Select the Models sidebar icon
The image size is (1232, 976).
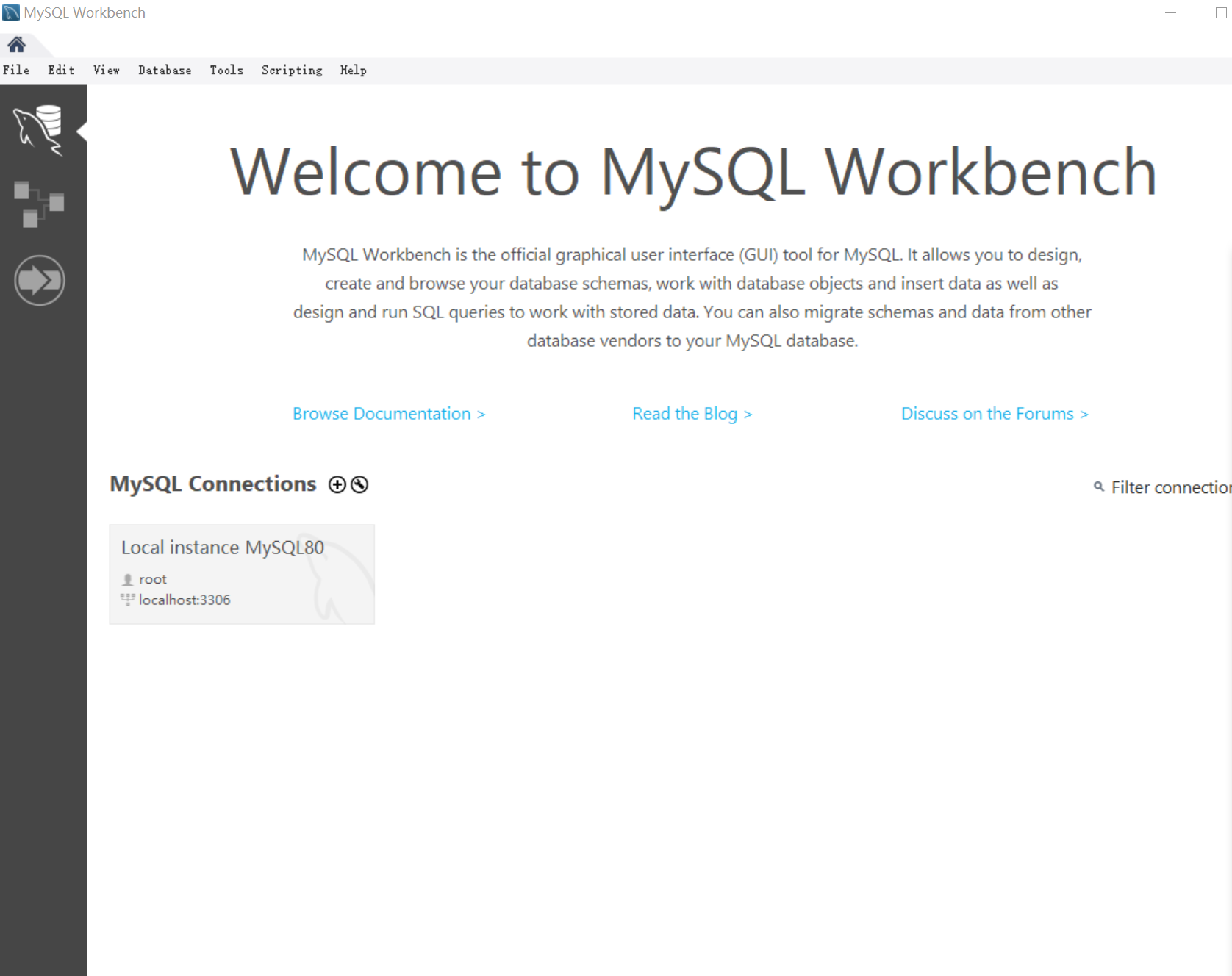[39, 204]
